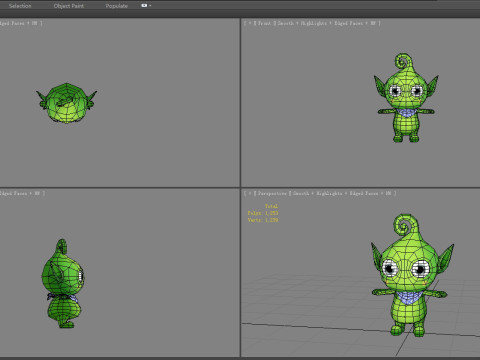Select the Verts count statistic text
Screen dimensions: 480x360
coord(263,220)
